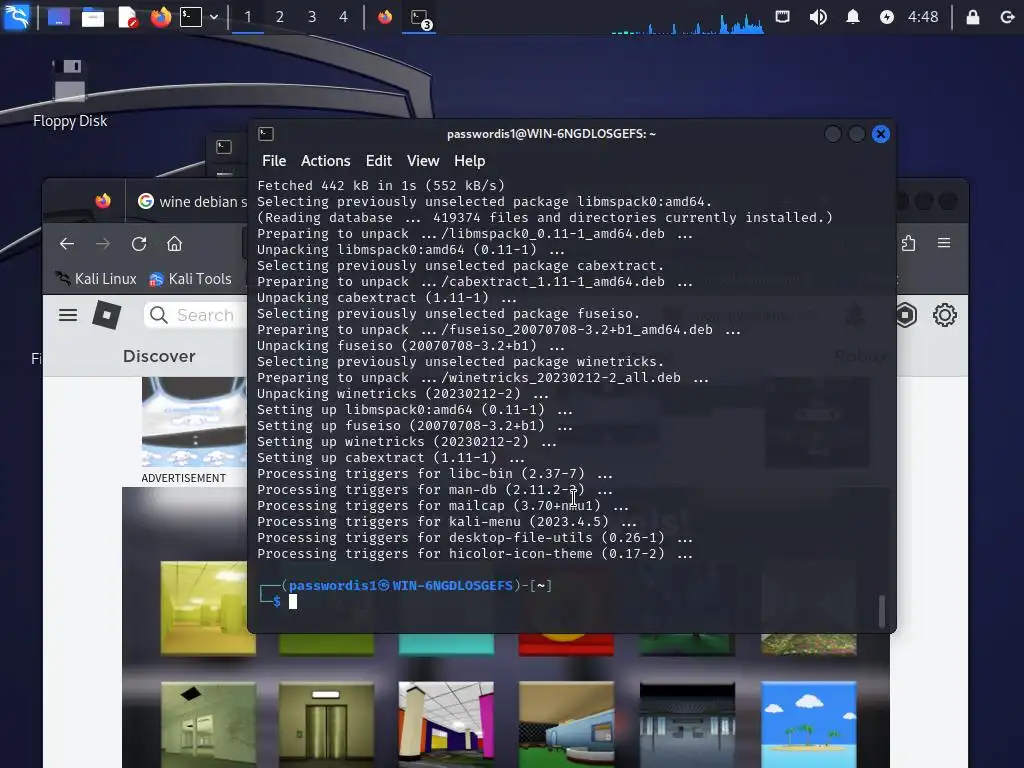Go to the Firefox home page
Image resolution: width=1024 pixels, height=768 pixels.
(x=174, y=244)
